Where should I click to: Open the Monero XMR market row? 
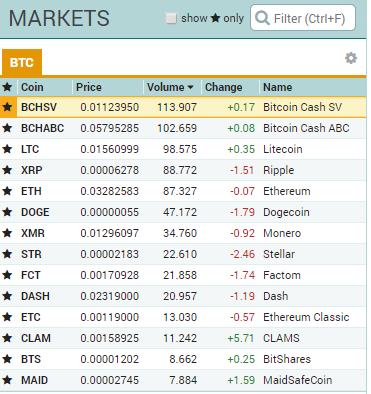pos(183,233)
